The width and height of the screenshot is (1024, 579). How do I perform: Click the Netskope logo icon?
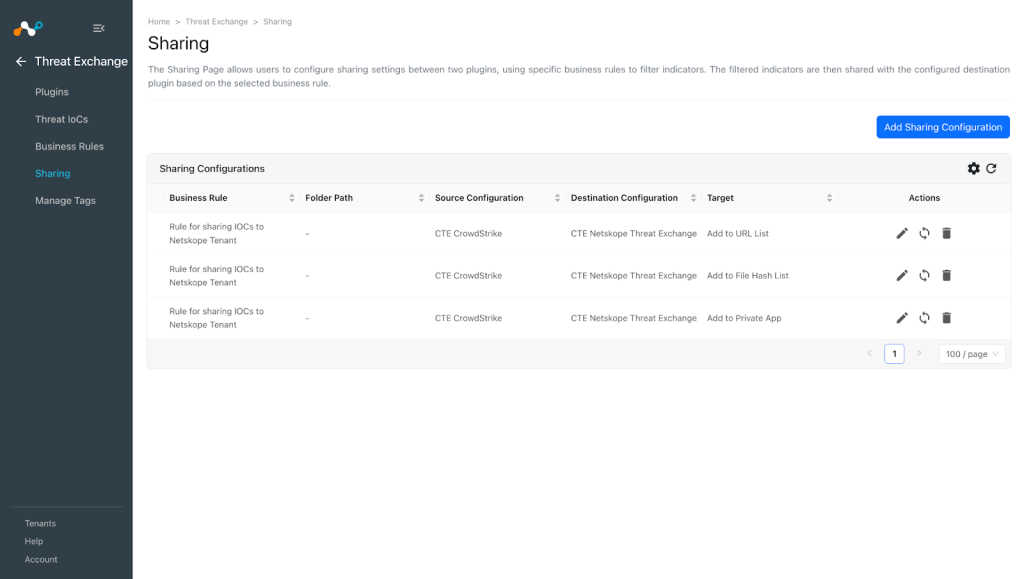point(28,28)
